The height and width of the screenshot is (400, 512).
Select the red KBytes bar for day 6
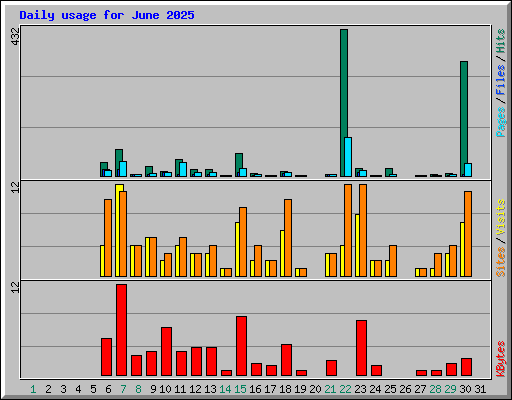106,357
